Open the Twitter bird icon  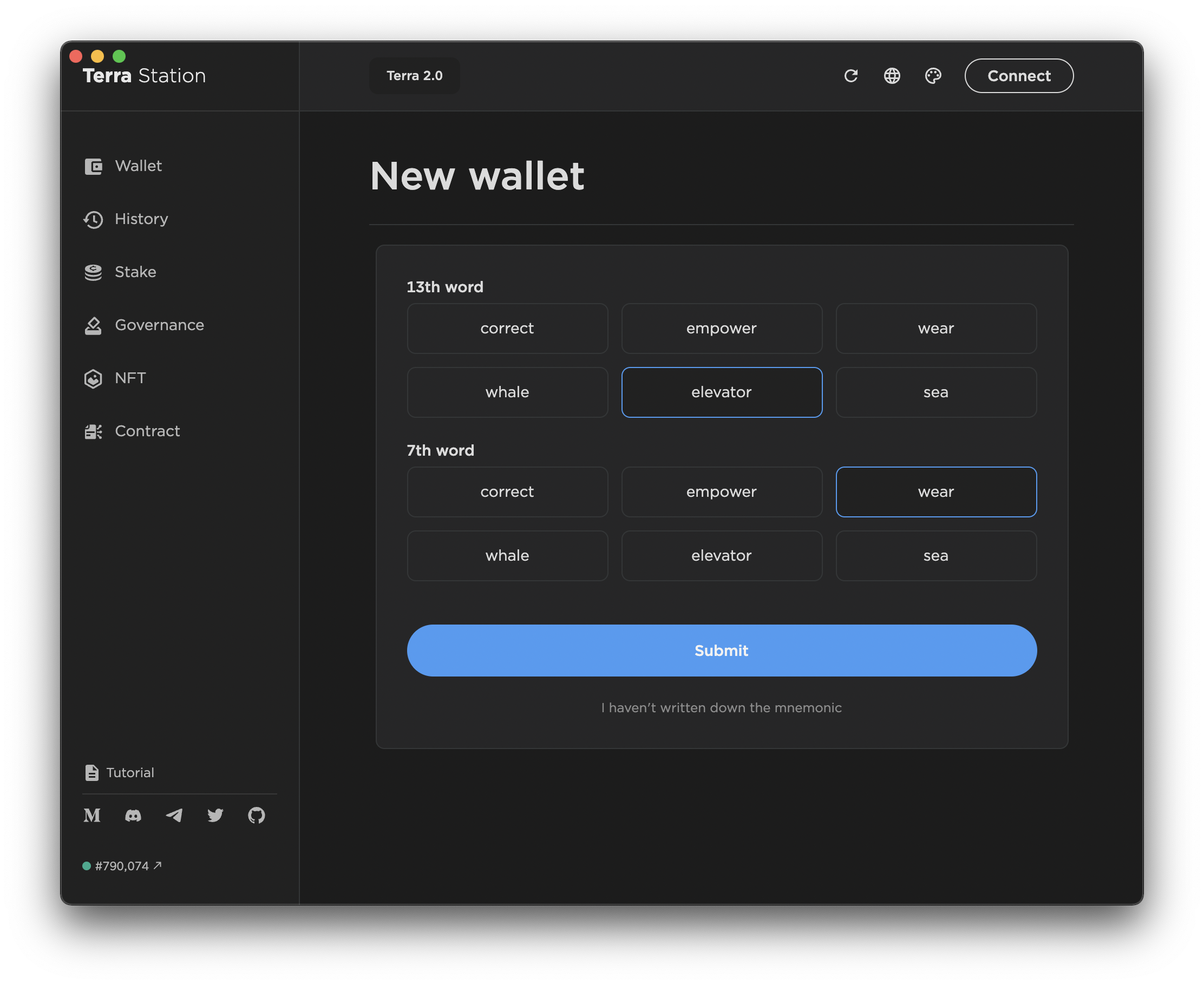coord(215,816)
